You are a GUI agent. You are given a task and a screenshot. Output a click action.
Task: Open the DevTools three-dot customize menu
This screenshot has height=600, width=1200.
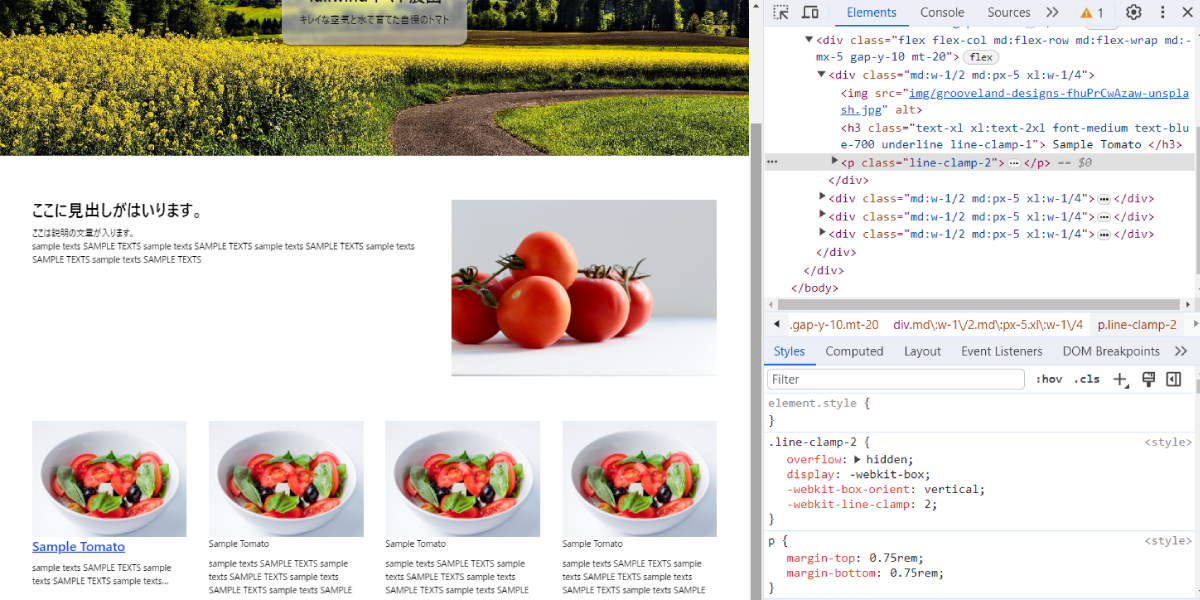[1163, 13]
